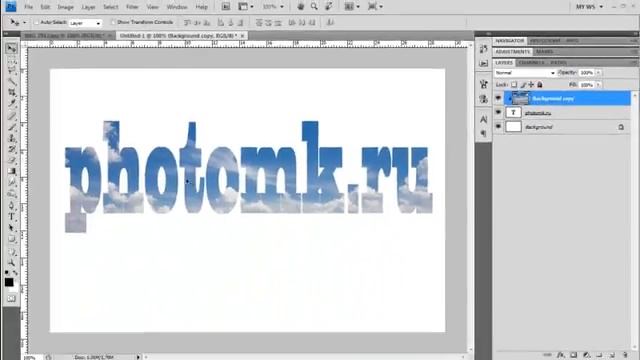The image size is (640, 360).
Task: Select the Brush tool
Action: [x=11, y=127]
